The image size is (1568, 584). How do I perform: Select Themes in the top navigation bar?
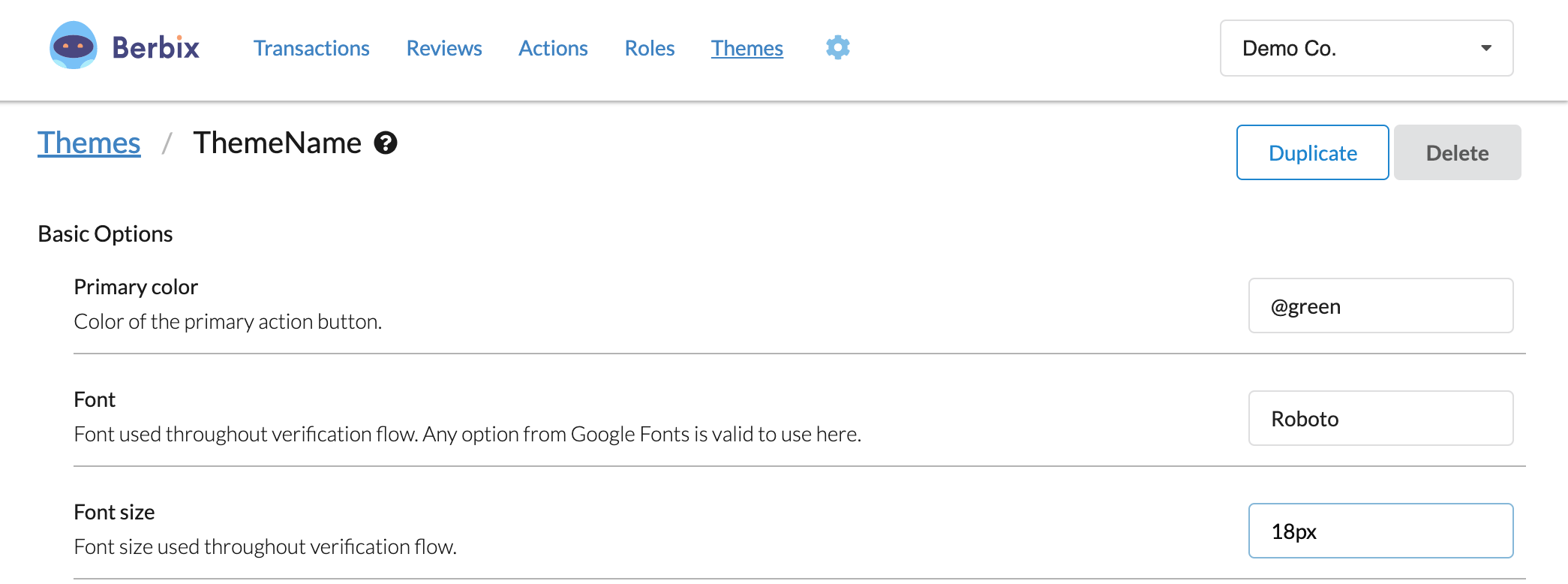pyautogui.click(x=746, y=48)
